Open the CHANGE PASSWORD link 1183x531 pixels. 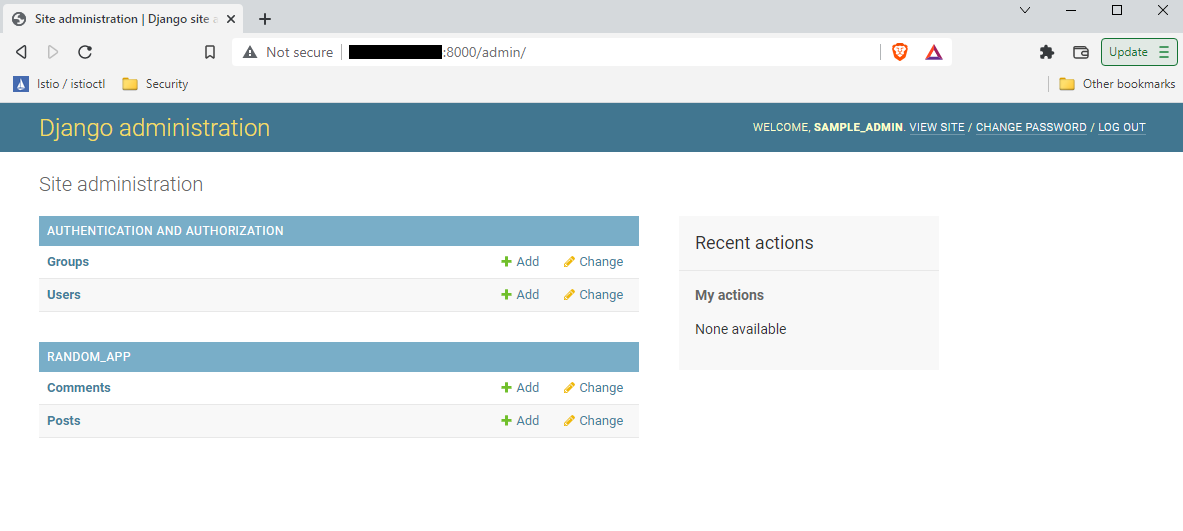click(1031, 127)
